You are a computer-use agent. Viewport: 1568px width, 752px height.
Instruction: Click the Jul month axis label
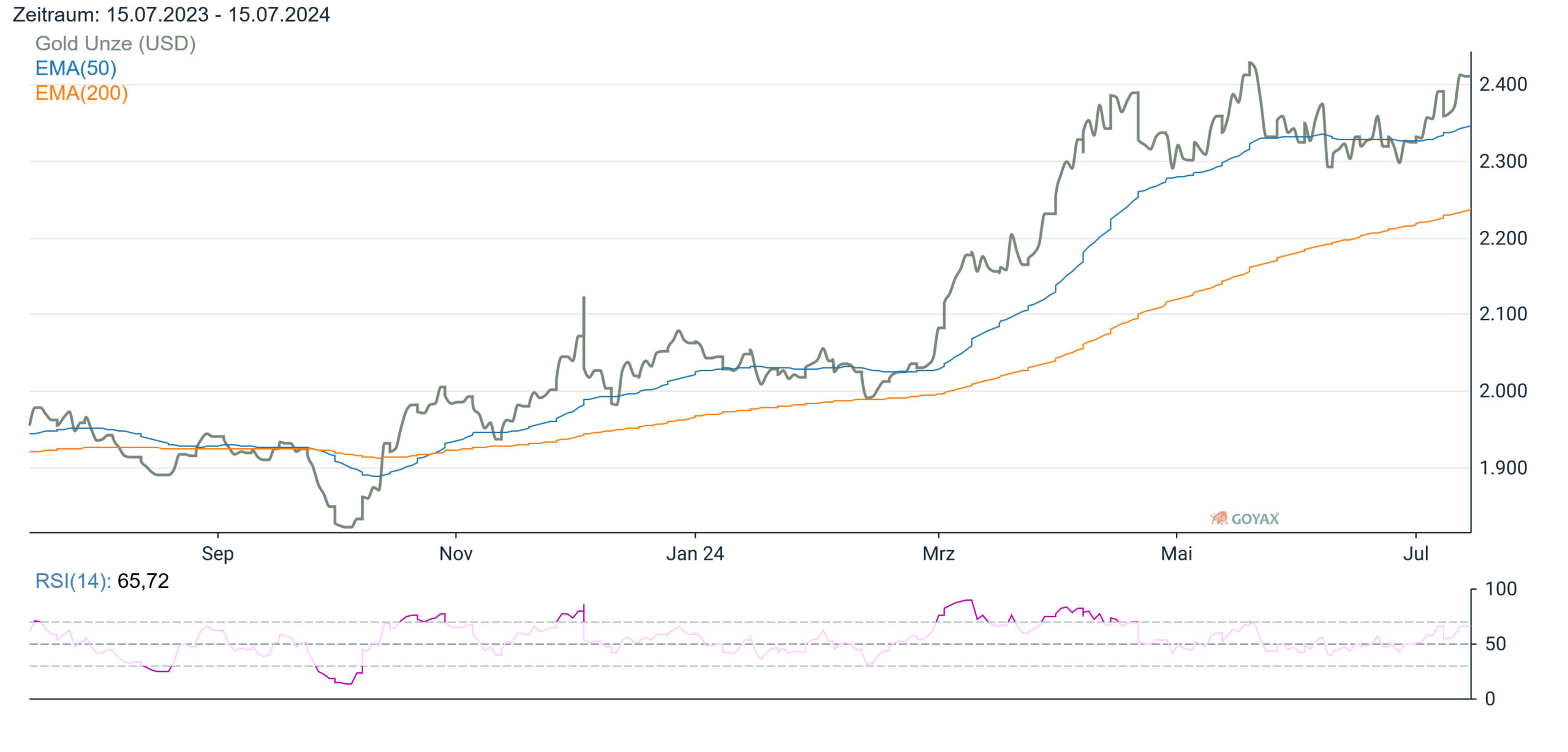(x=1415, y=554)
